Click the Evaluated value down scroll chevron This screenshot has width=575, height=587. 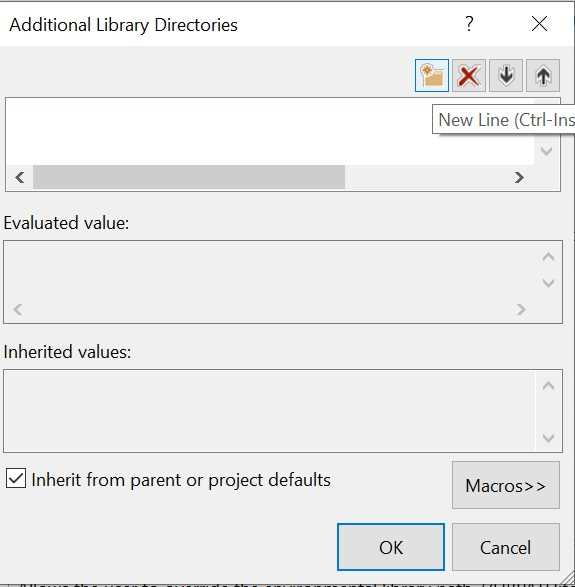pos(548,283)
